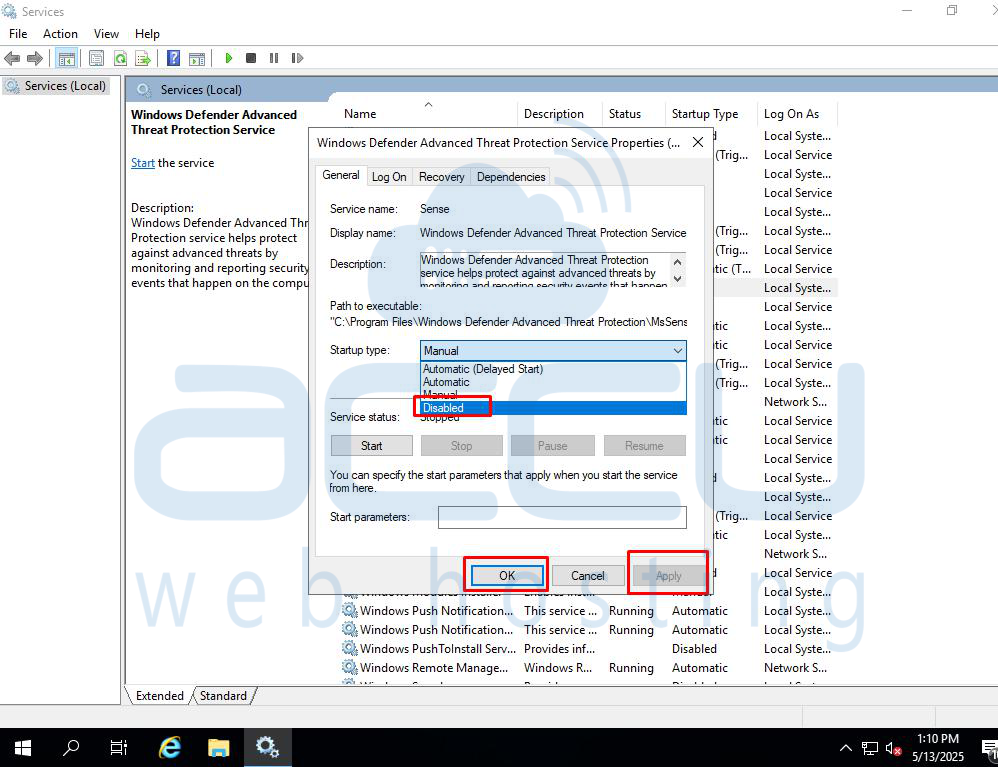998x767 pixels.
Task: Open File Explorer from the taskbar
Action: [x=218, y=747]
